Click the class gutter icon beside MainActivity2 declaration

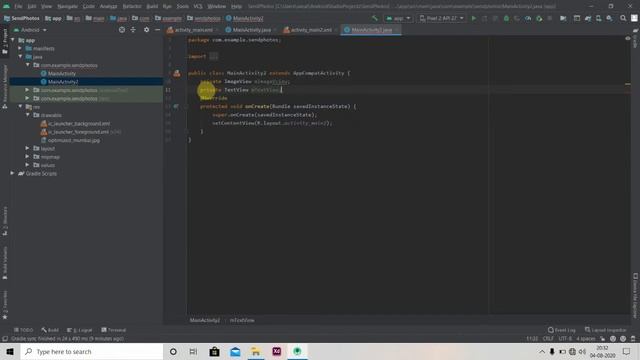click(x=176, y=73)
